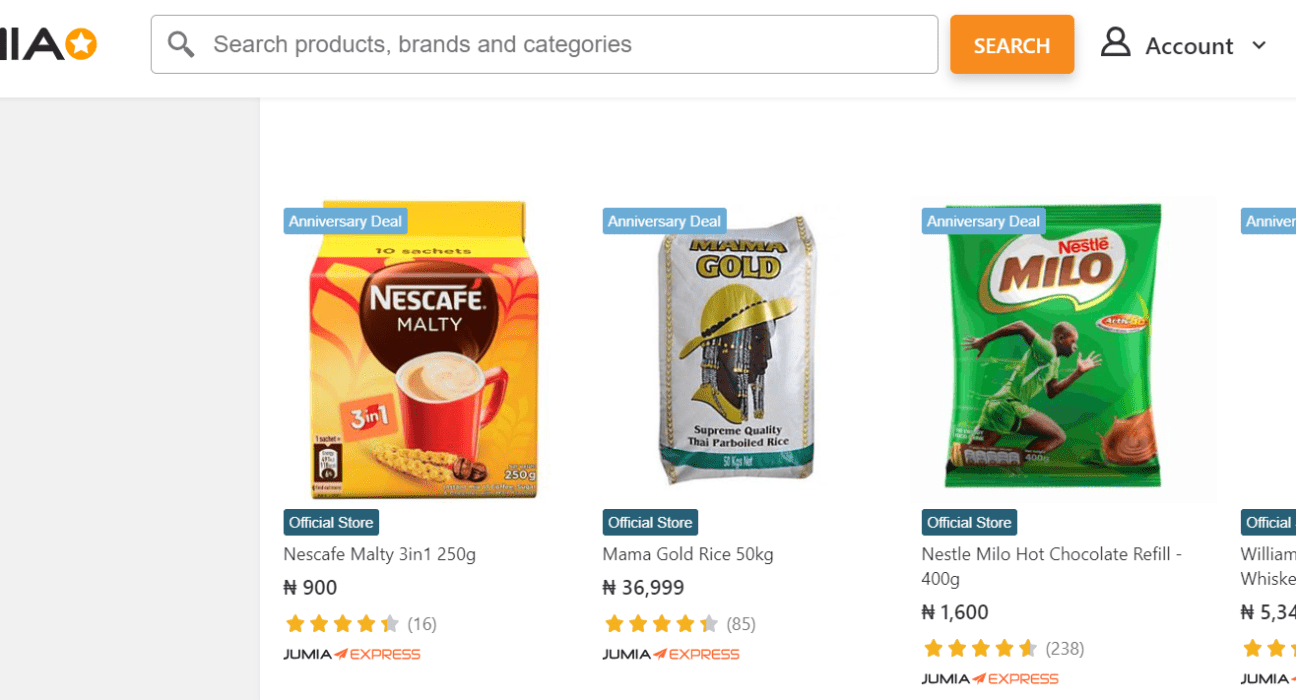Open the Mama Gold Rice product image
The width and height of the screenshot is (1296, 700).
tap(738, 350)
